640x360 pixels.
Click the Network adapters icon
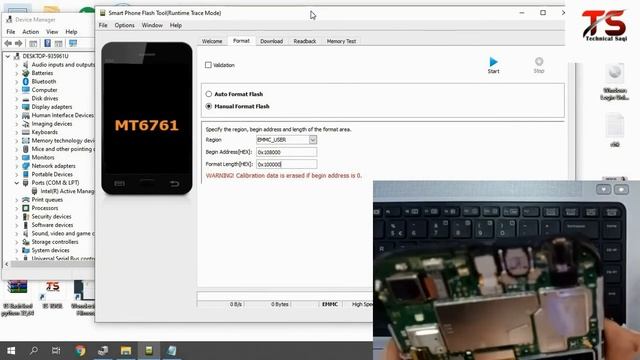point(26,166)
